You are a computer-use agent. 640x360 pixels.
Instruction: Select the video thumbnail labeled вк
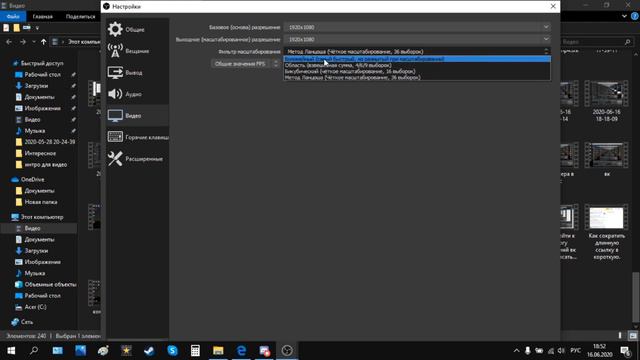607,160
